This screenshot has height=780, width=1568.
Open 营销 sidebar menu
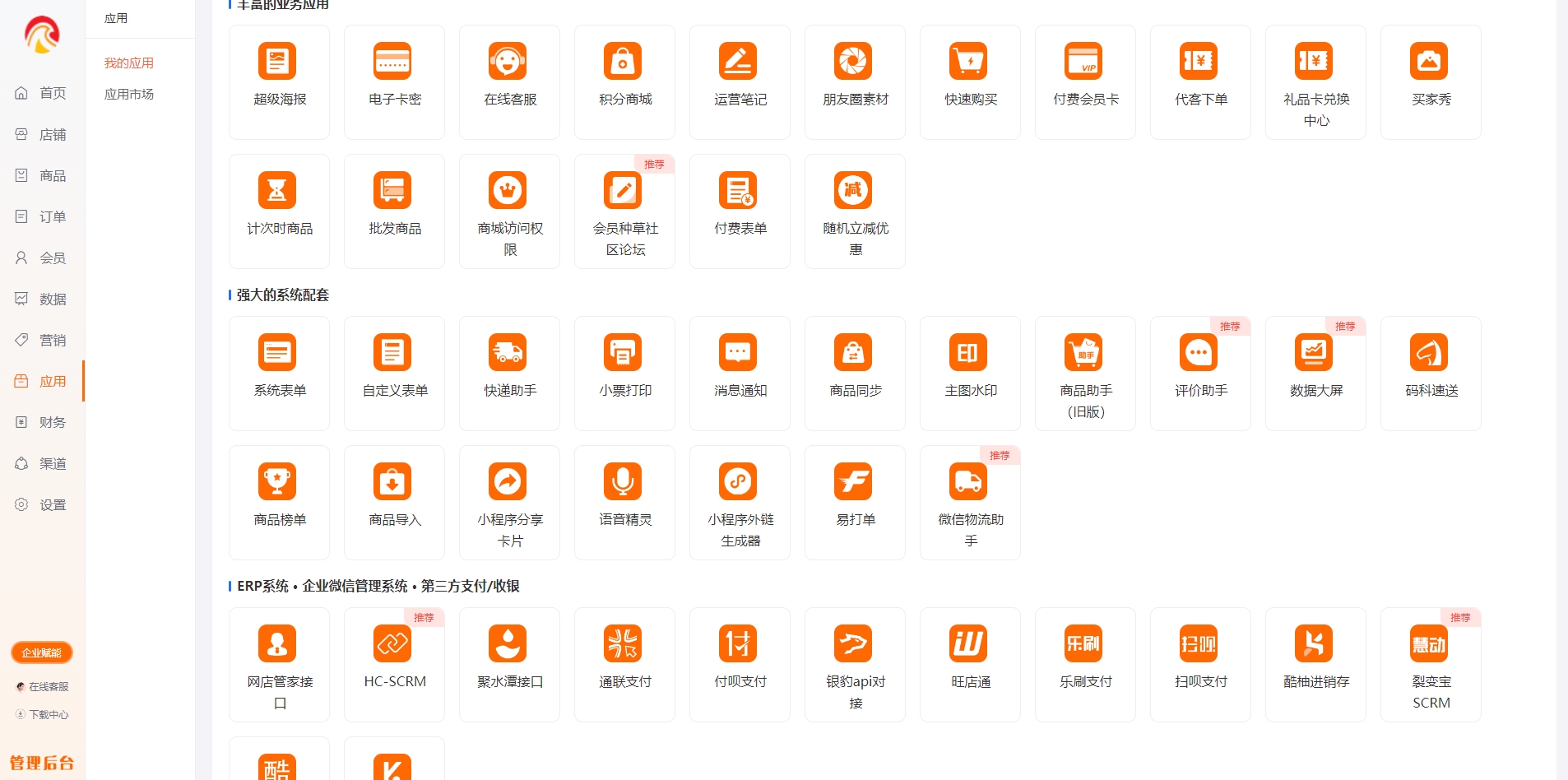coord(42,340)
